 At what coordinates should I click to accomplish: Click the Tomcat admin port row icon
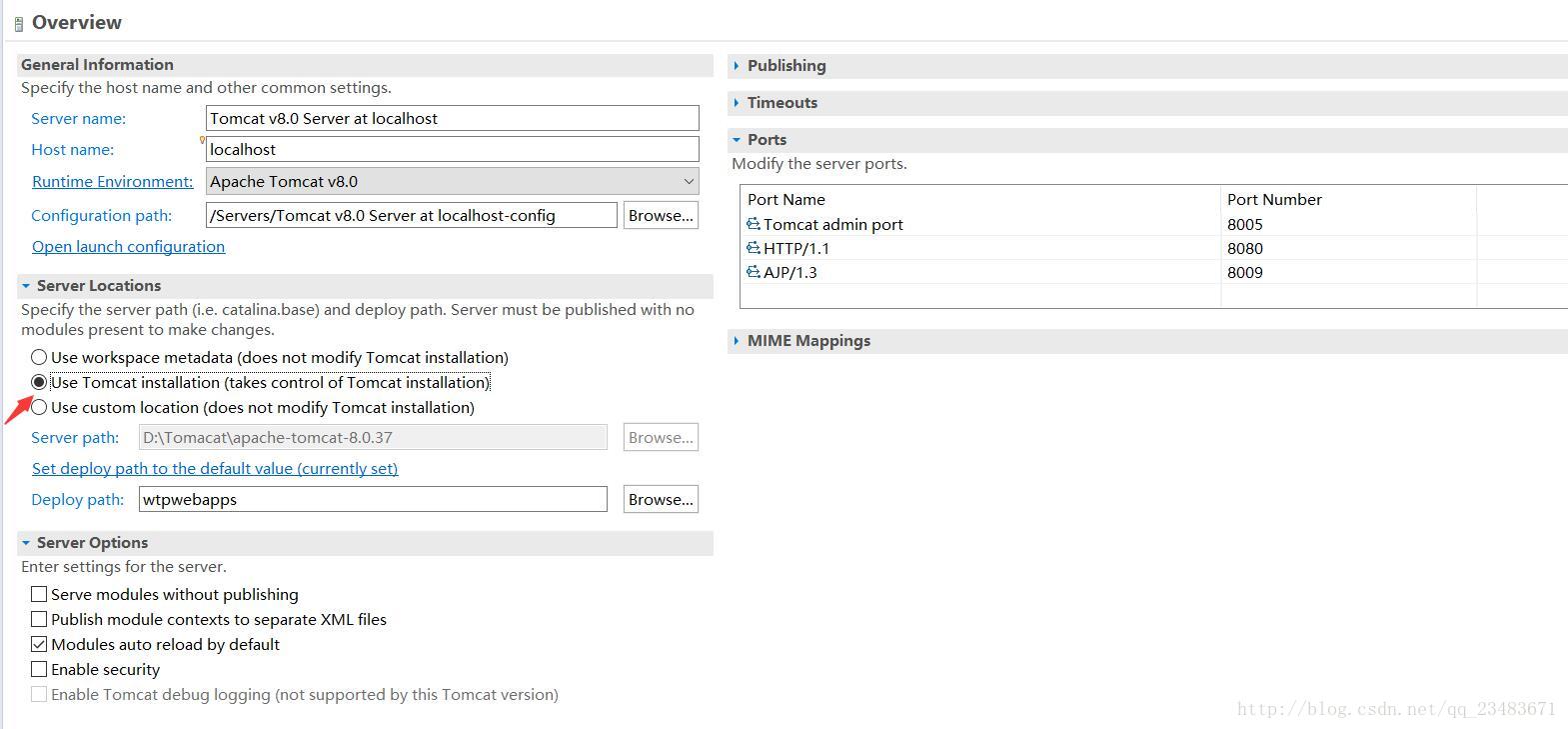(x=754, y=224)
